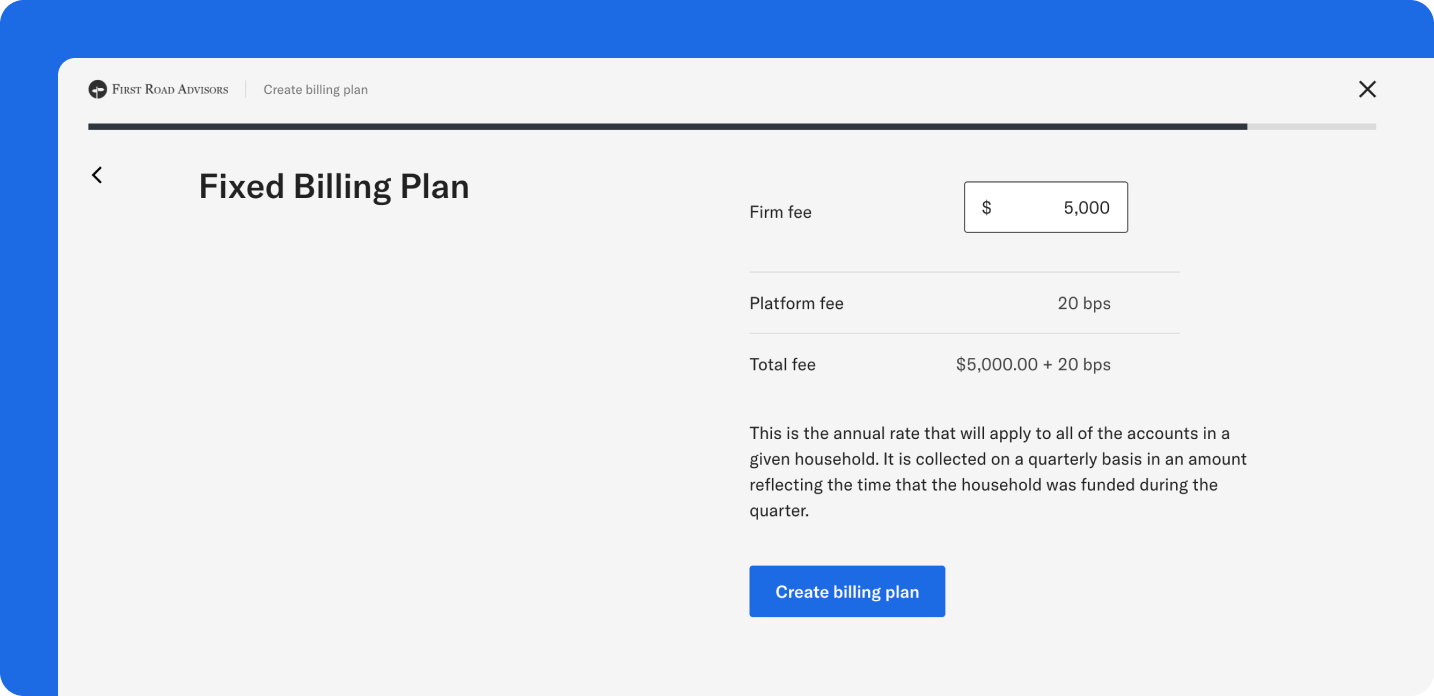This screenshot has height=696, width=1434.
Task: Click the First Road Advisors wordmark text
Action: [x=171, y=89]
